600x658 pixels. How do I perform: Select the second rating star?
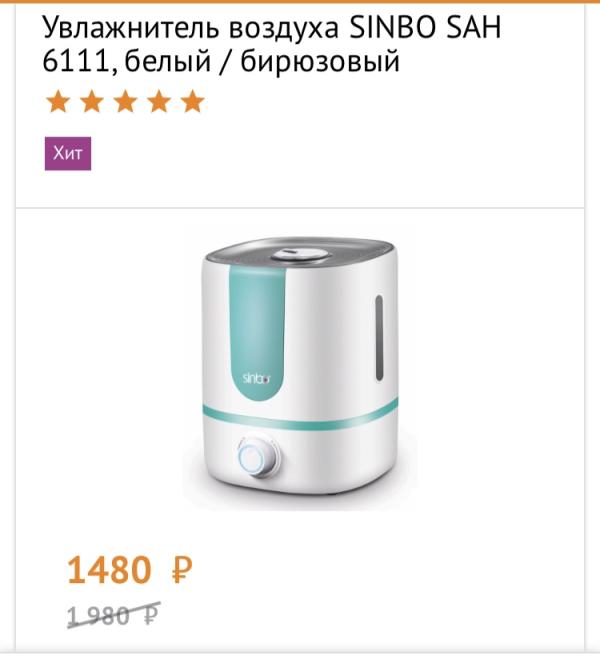(x=92, y=102)
